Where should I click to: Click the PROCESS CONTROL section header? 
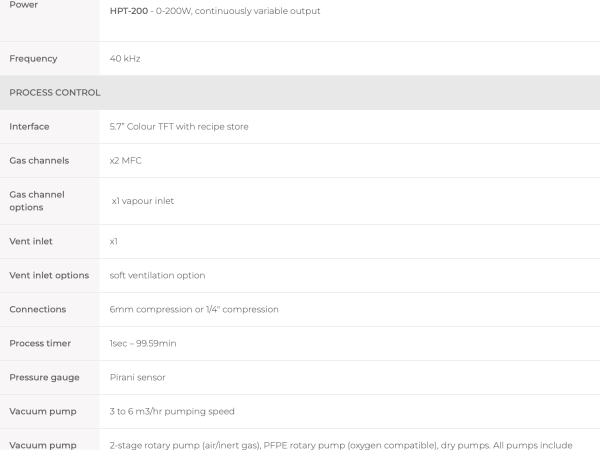click(x=55, y=93)
